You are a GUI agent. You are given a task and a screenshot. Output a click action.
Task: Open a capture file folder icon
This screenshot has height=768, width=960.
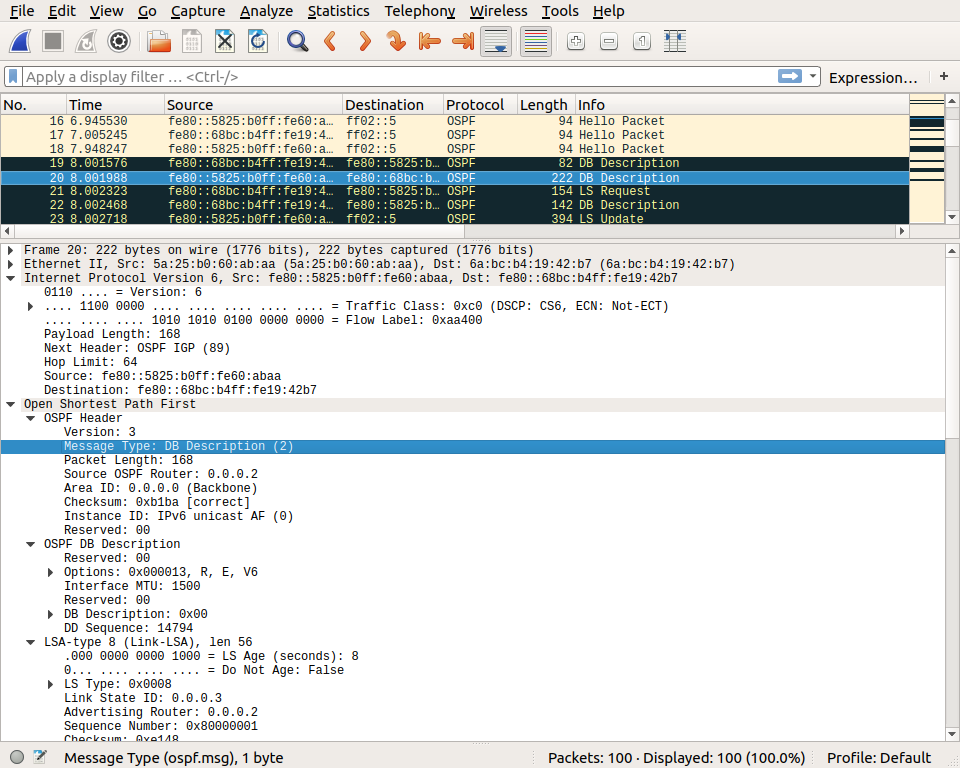(x=159, y=42)
